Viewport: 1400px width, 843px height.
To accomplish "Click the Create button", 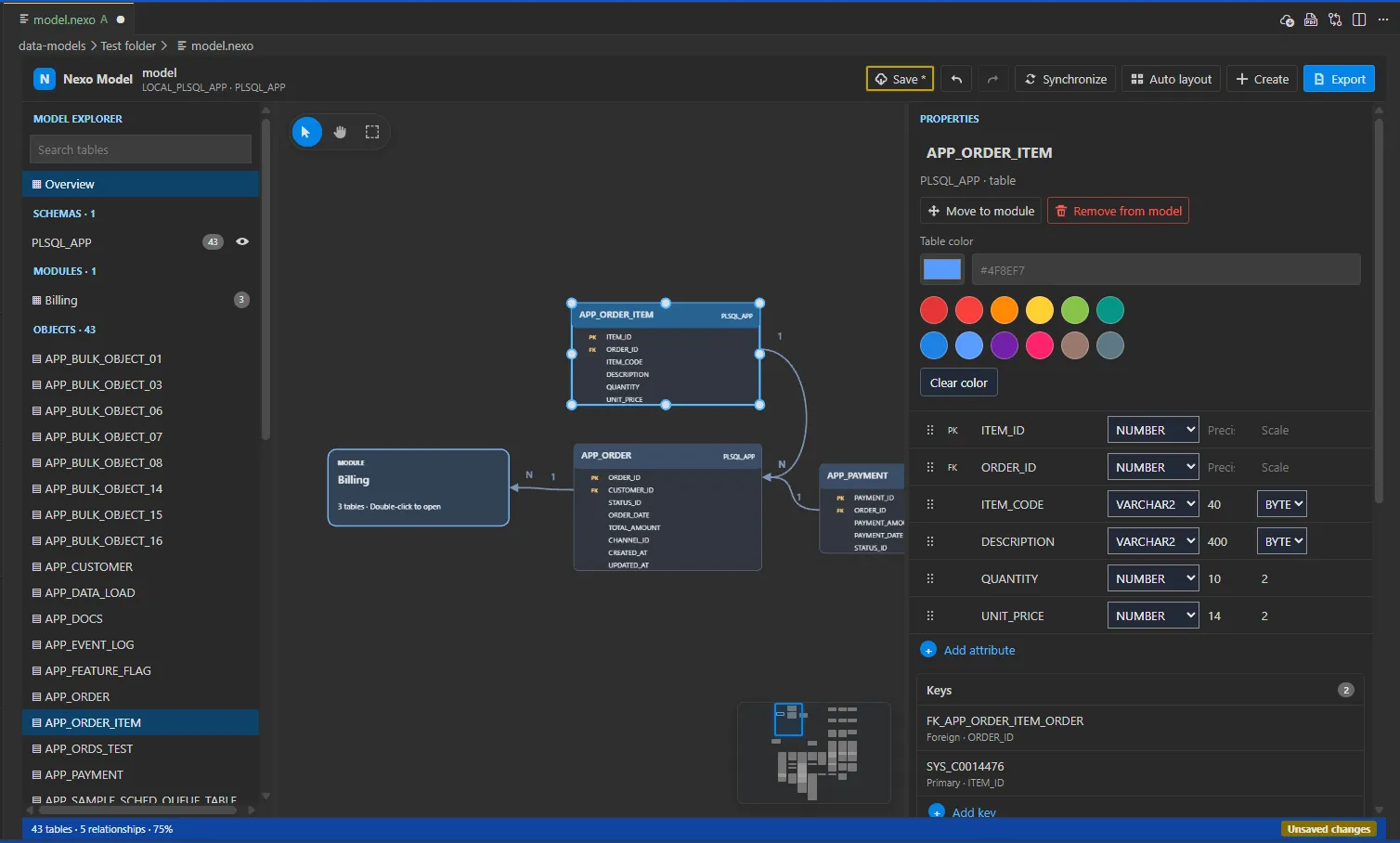I will (1262, 79).
